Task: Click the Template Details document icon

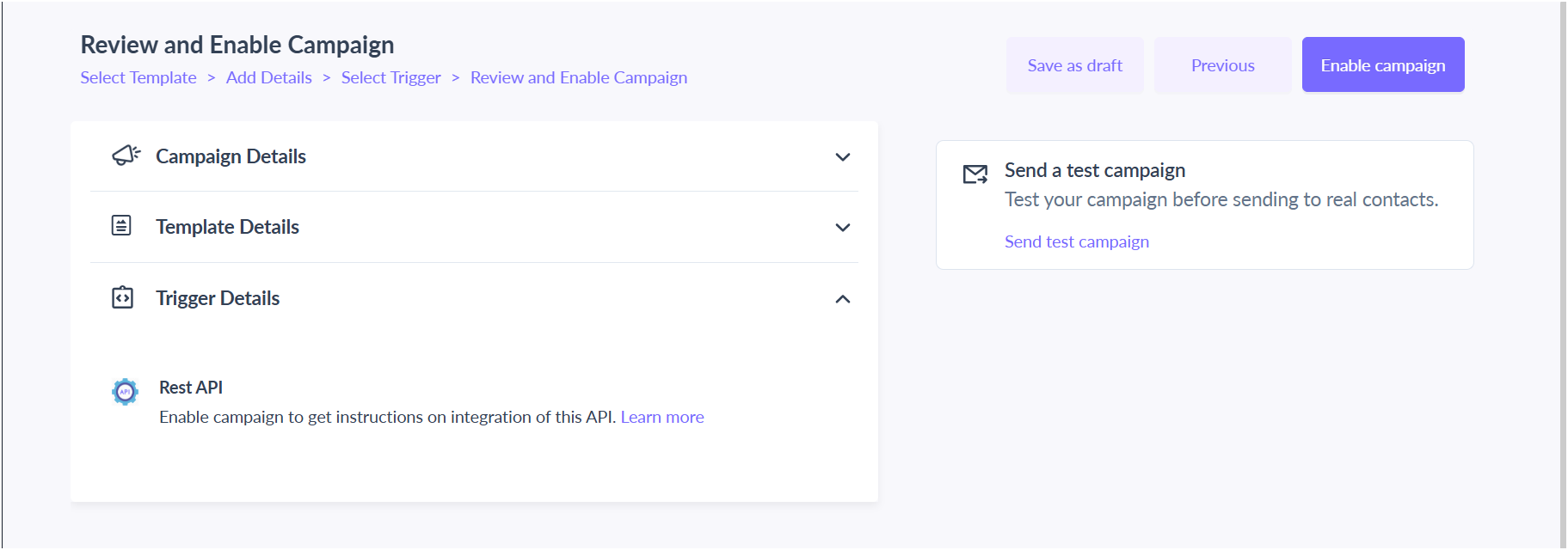Action: 121,226
